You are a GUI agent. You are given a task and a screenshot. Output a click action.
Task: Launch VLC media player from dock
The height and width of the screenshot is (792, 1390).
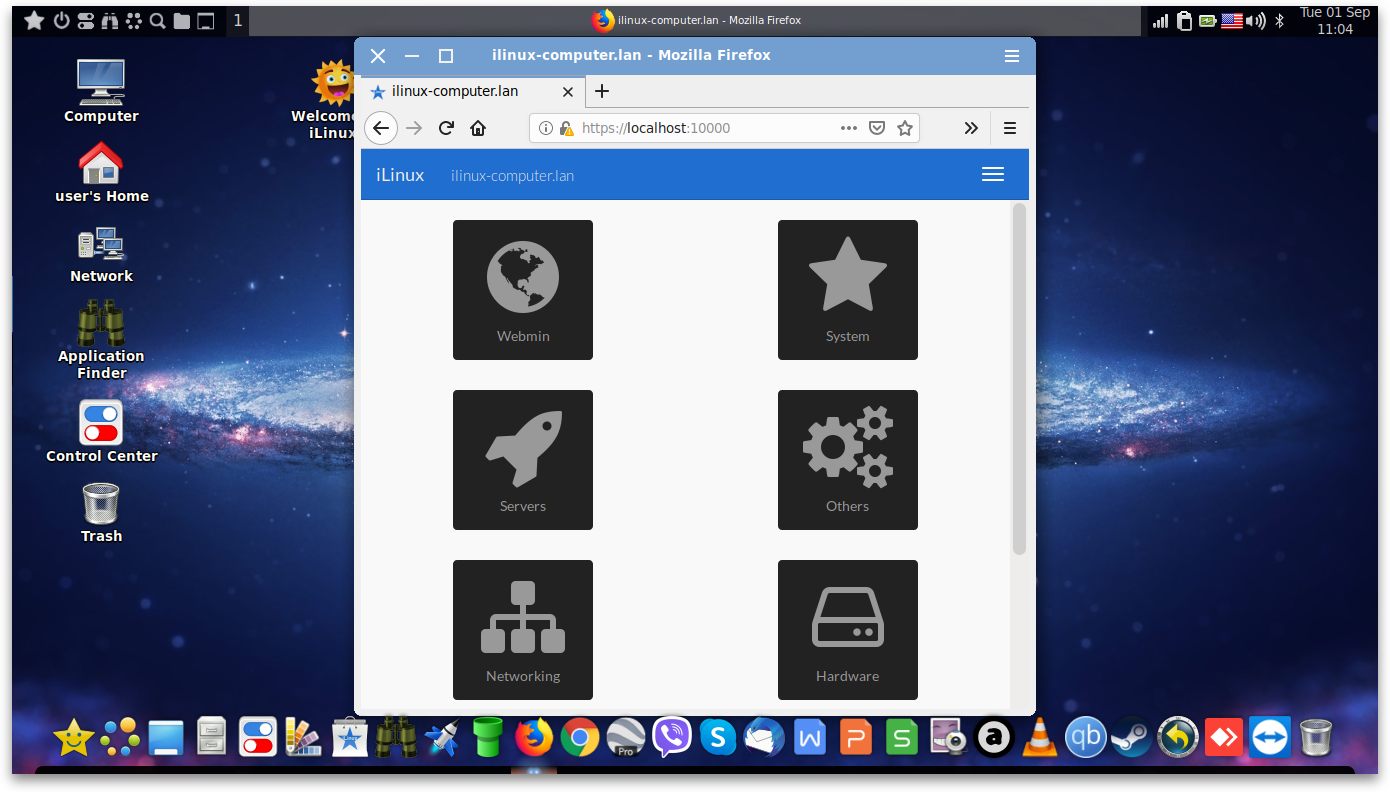(x=1040, y=738)
